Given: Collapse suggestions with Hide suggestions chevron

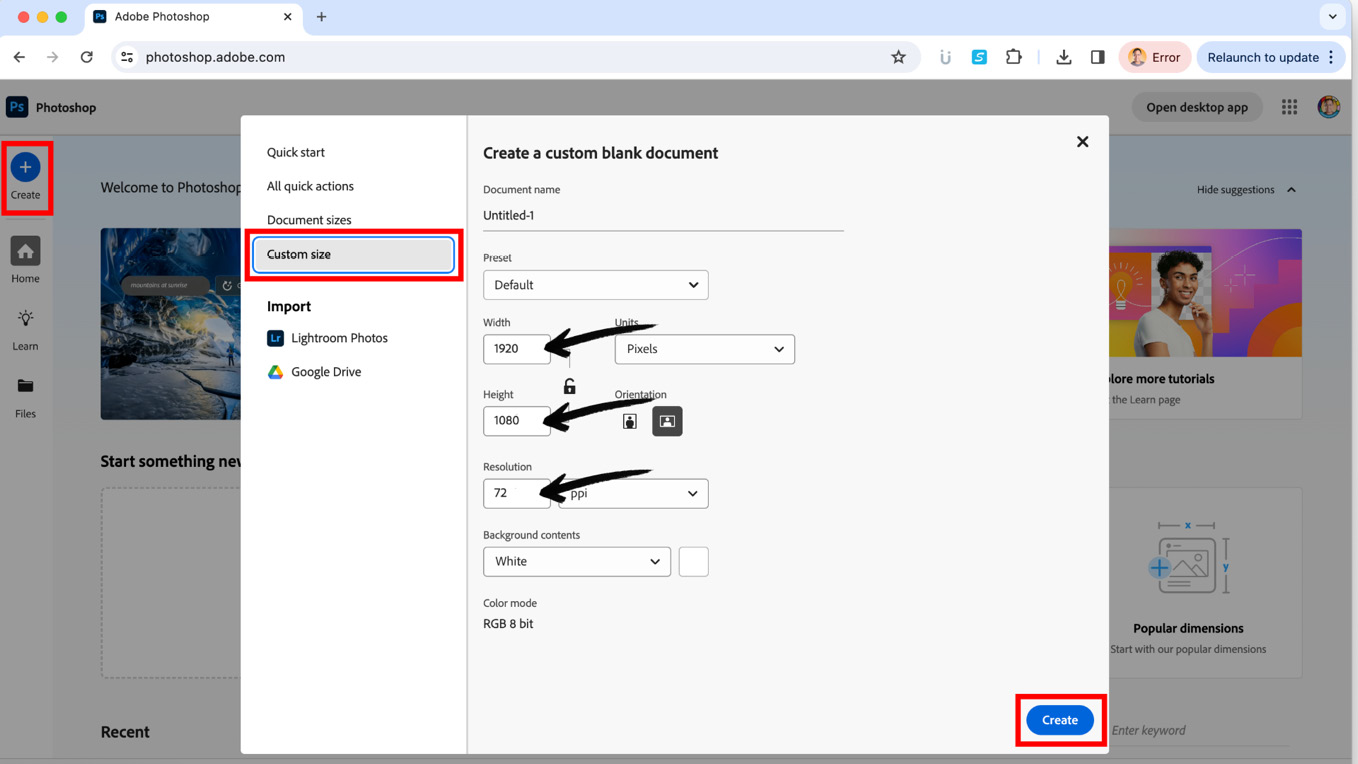Looking at the screenshot, I should (1291, 190).
